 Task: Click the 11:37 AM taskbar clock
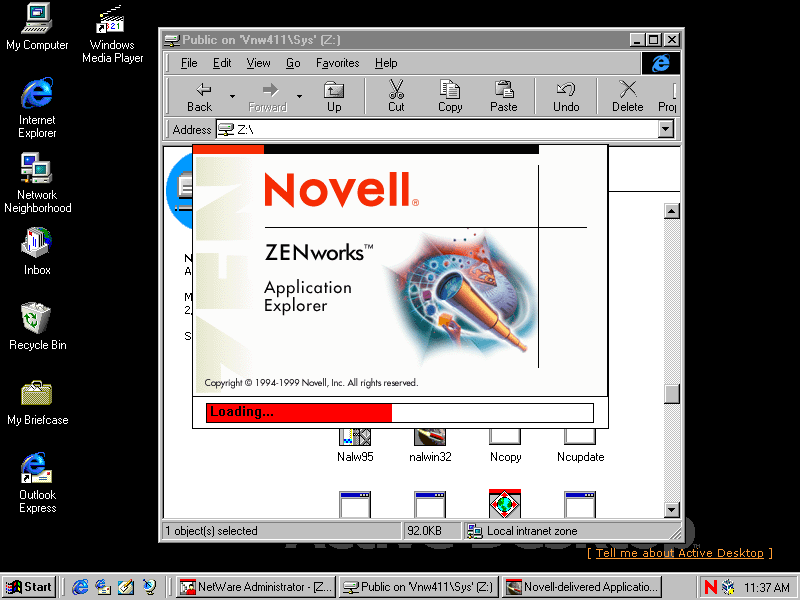point(767,587)
